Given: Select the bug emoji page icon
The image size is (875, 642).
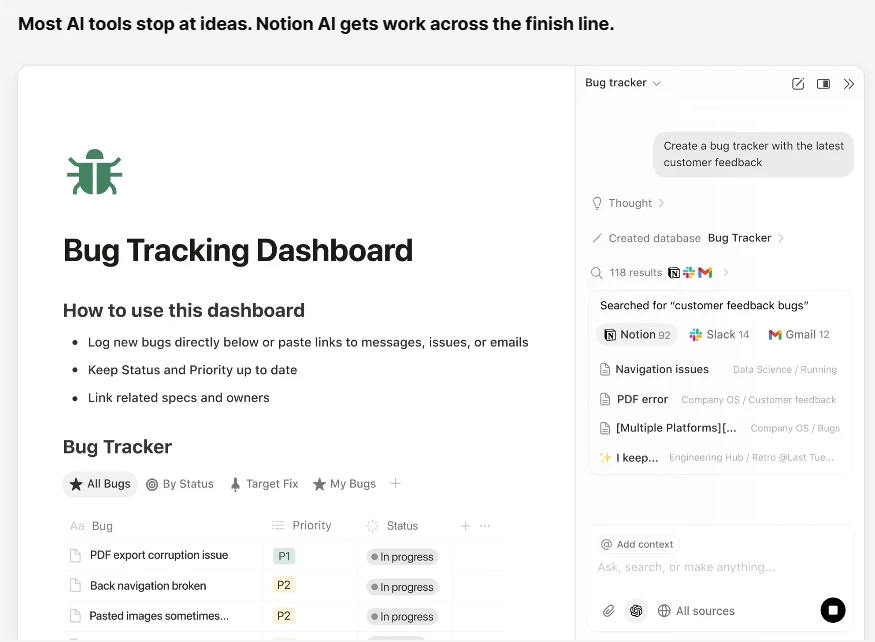Looking at the screenshot, I should (93, 170).
